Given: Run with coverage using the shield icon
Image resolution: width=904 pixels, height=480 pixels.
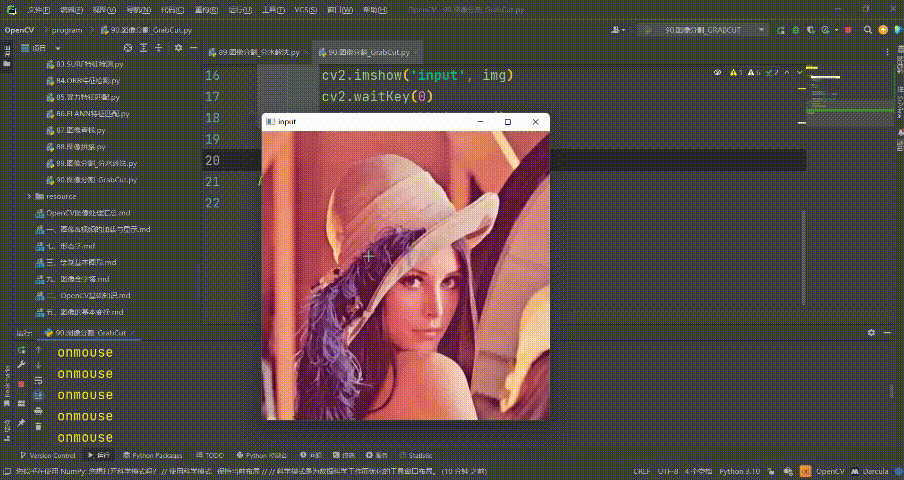Looking at the screenshot, I should pyautogui.click(x=811, y=30).
